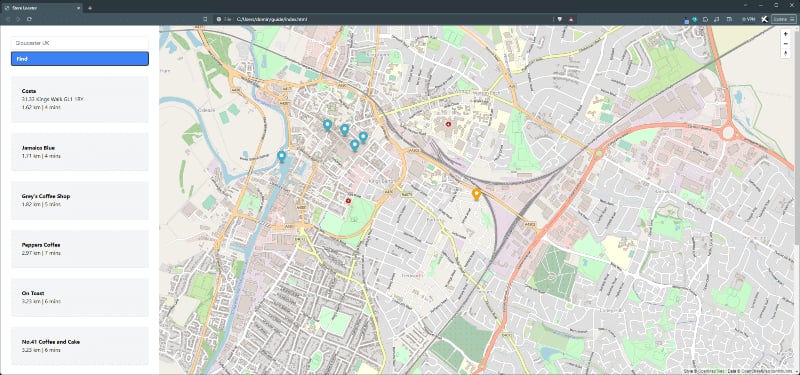Open the teal round extension icon

coord(694,19)
